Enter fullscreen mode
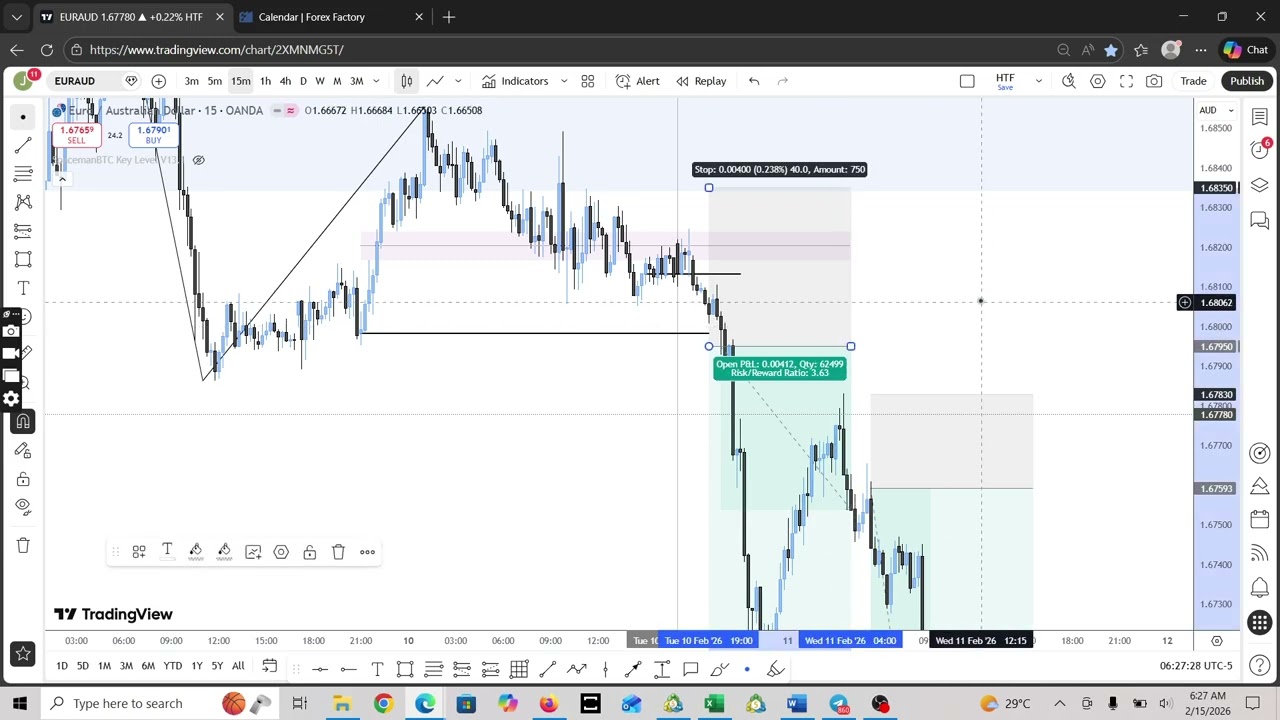Screen dimensions: 1280x720 click(1126, 81)
